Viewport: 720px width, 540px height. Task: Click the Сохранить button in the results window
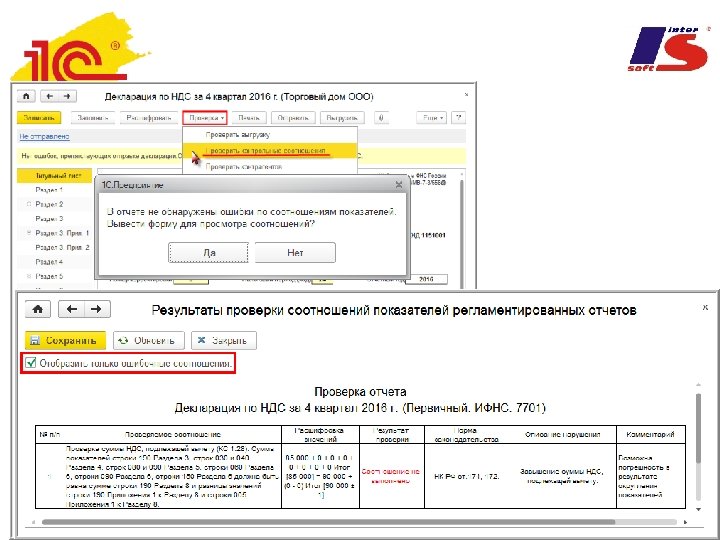[x=65, y=340]
